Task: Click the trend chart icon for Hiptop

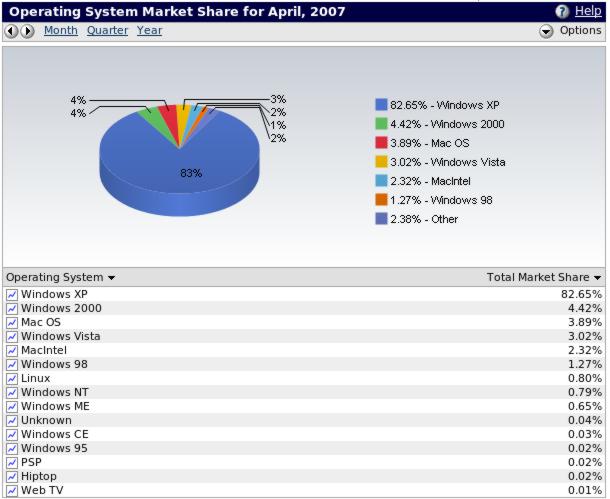Action: point(12,477)
